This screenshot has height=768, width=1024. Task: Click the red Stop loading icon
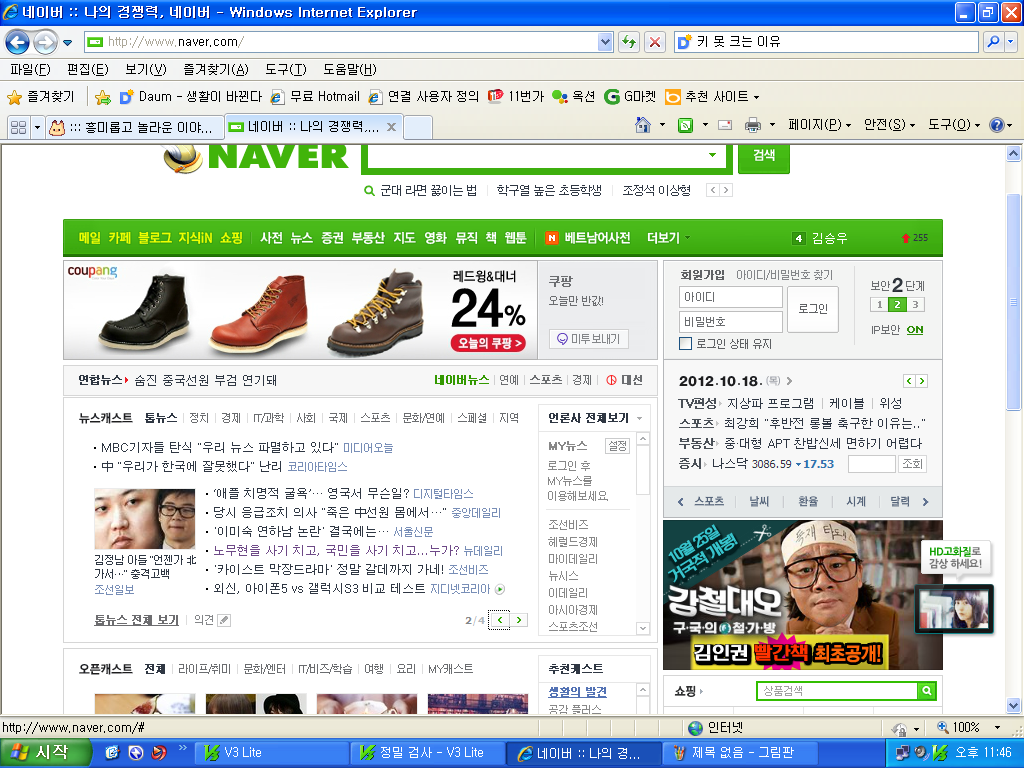pyautogui.click(x=654, y=42)
